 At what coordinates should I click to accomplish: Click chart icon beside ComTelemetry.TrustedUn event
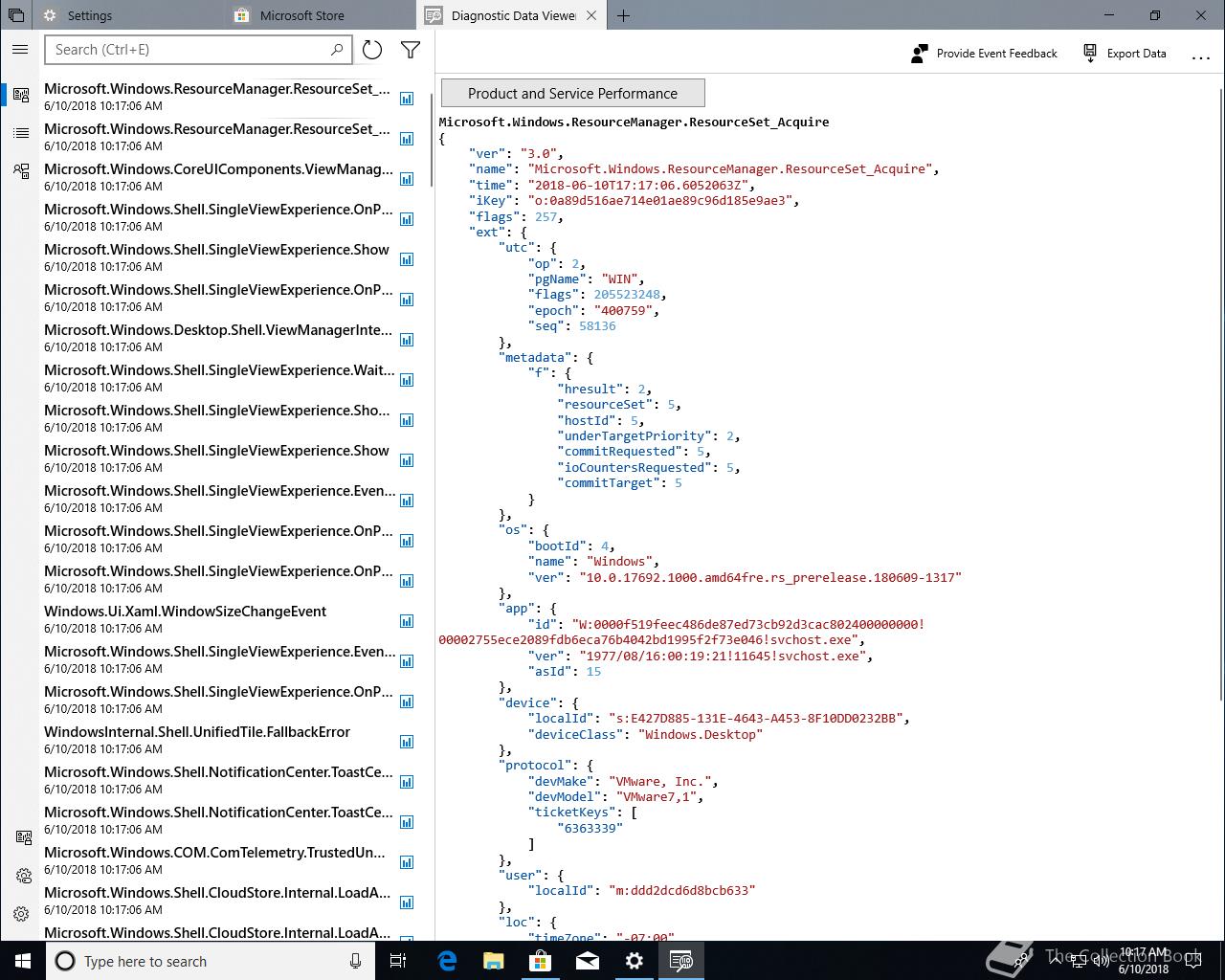coord(407,862)
